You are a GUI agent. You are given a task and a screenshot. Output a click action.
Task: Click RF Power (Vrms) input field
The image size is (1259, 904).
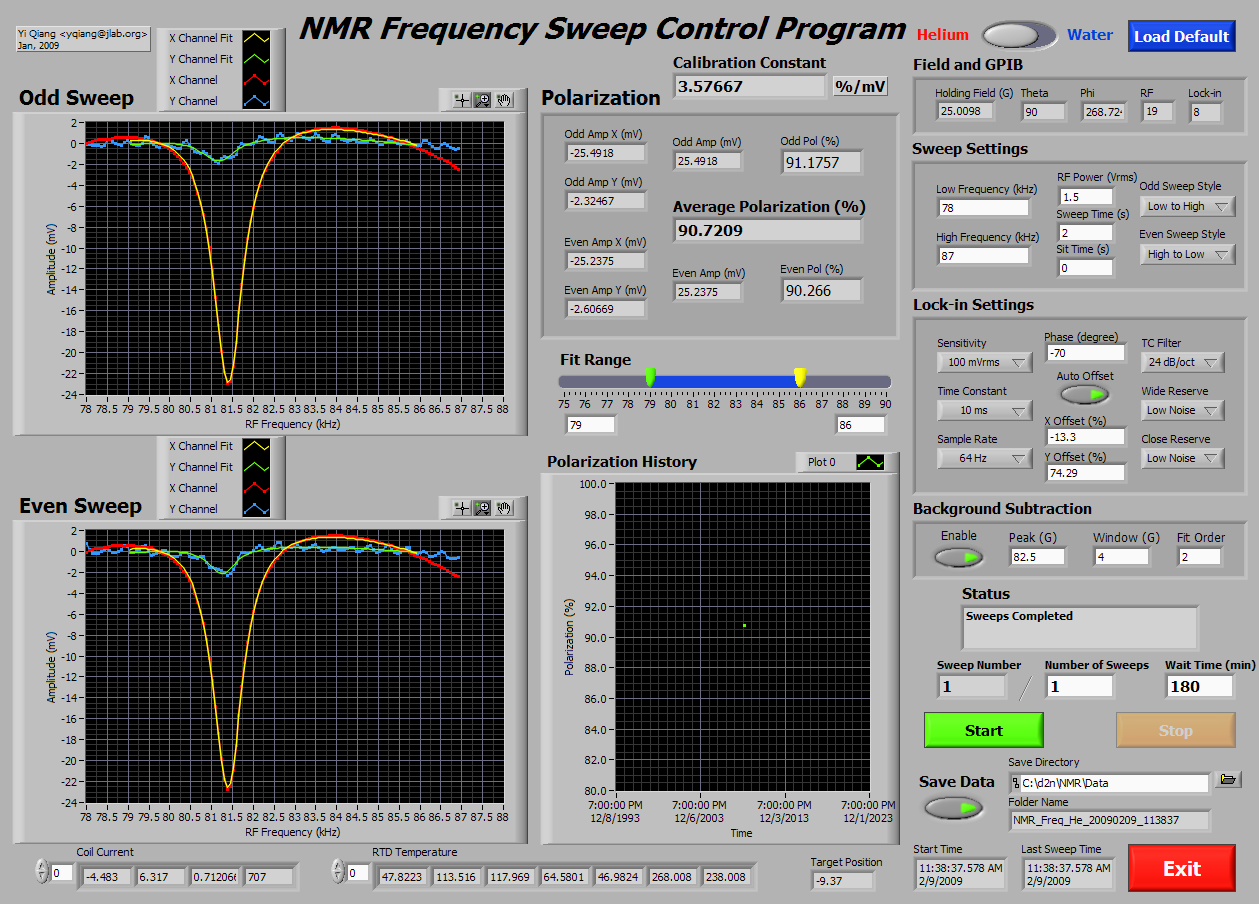[1085, 197]
